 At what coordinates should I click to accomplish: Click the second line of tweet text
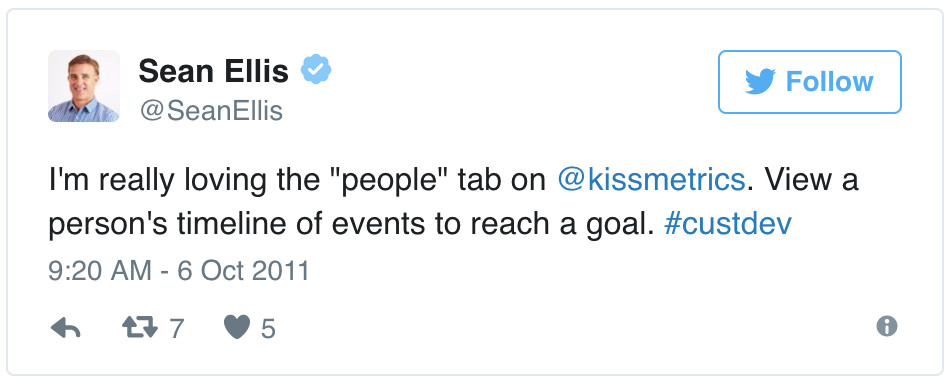pyautogui.click(x=420, y=225)
